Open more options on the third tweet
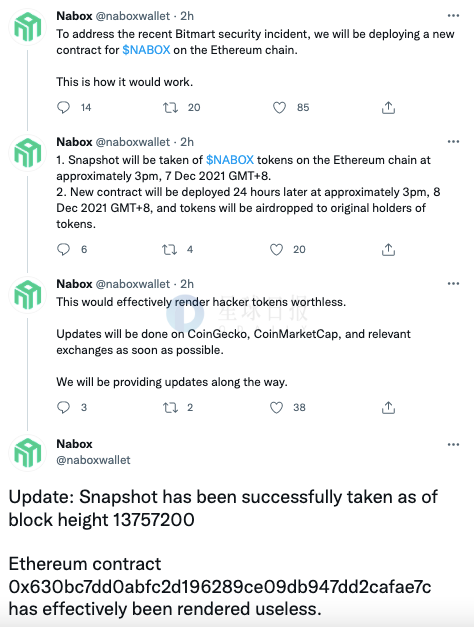The height and width of the screenshot is (627, 474). 453,284
